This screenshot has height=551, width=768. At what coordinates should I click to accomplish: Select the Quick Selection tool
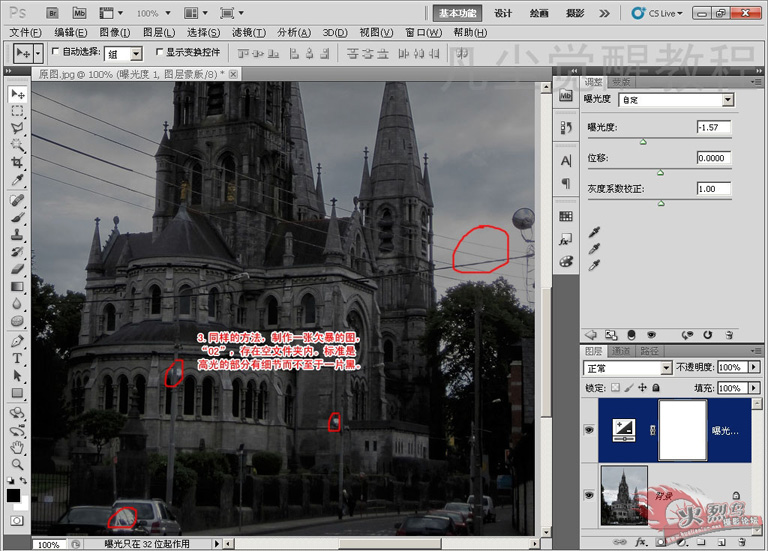pyautogui.click(x=18, y=145)
